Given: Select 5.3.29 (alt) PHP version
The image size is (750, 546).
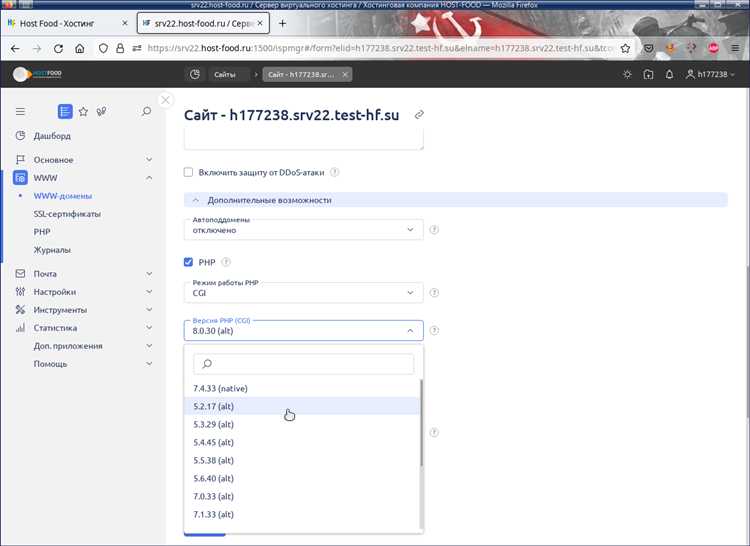Looking at the screenshot, I should tap(302, 424).
